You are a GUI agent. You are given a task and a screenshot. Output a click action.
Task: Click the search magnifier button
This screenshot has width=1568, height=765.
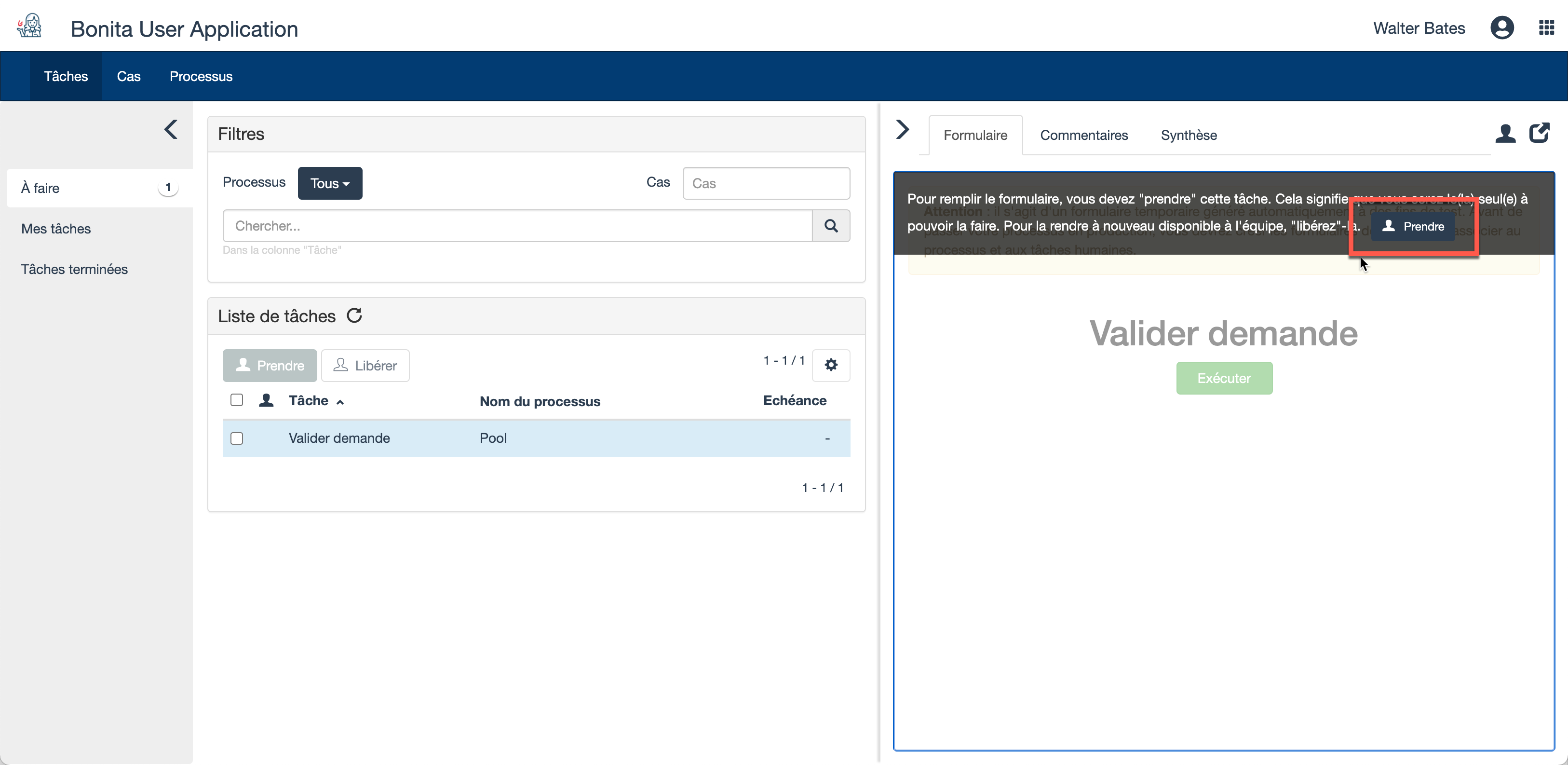tap(831, 226)
